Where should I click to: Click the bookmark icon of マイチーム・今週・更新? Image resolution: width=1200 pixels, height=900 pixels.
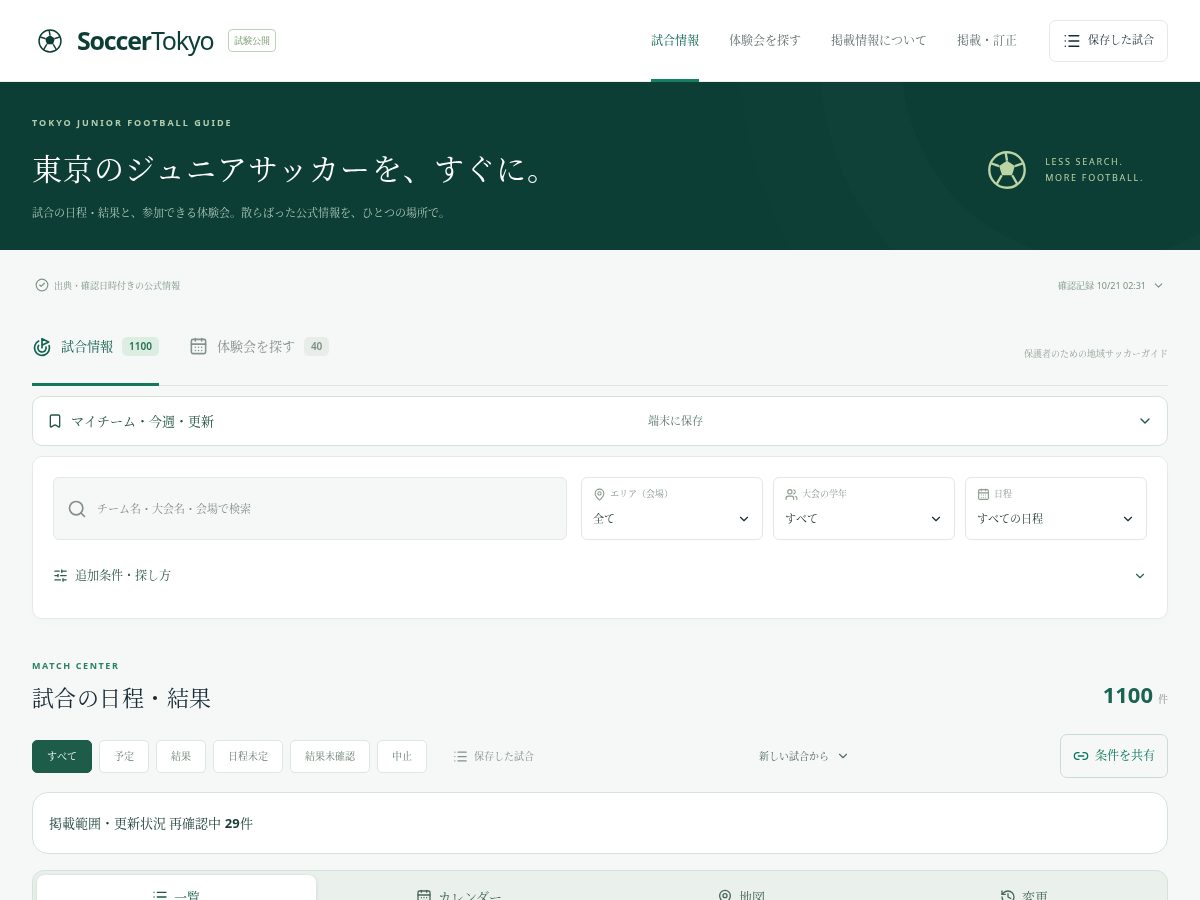coord(55,421)
